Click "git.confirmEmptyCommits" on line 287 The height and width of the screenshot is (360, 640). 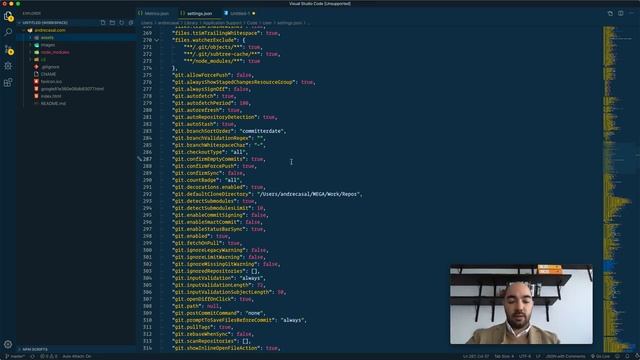click(x=209, y=159)
